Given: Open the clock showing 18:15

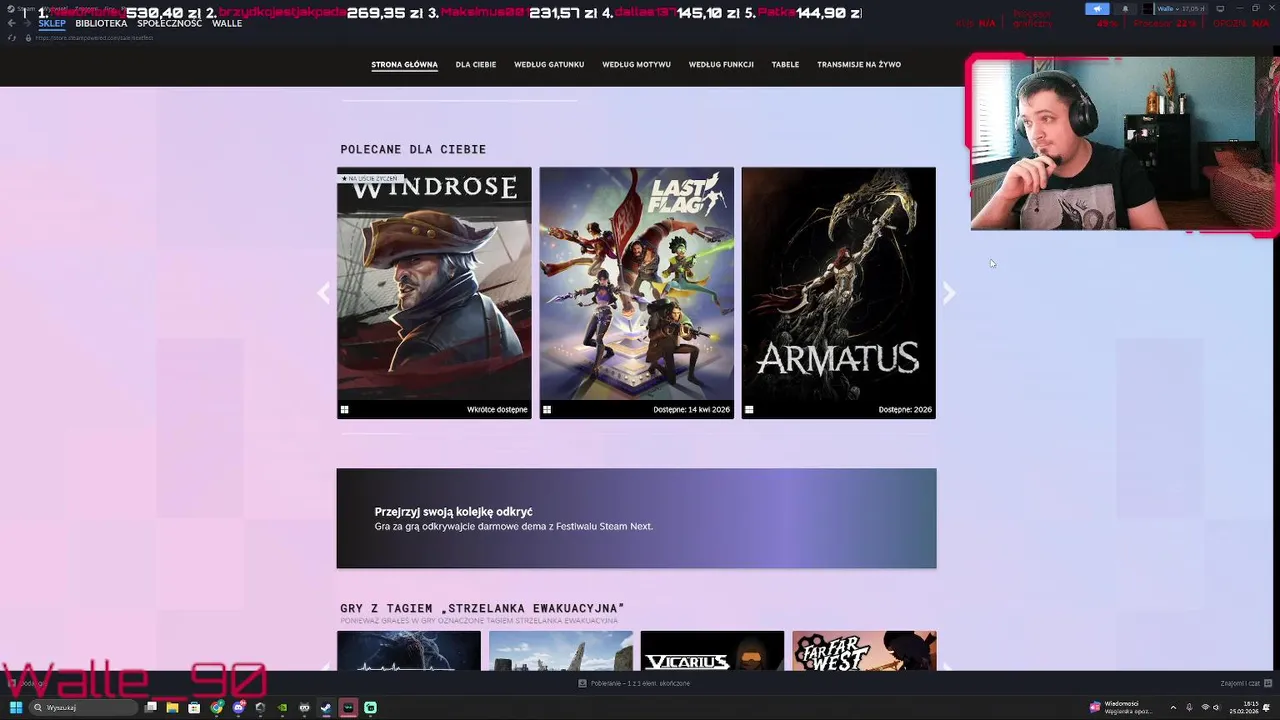Looking at the screenshot, I should click(1244, 707).
